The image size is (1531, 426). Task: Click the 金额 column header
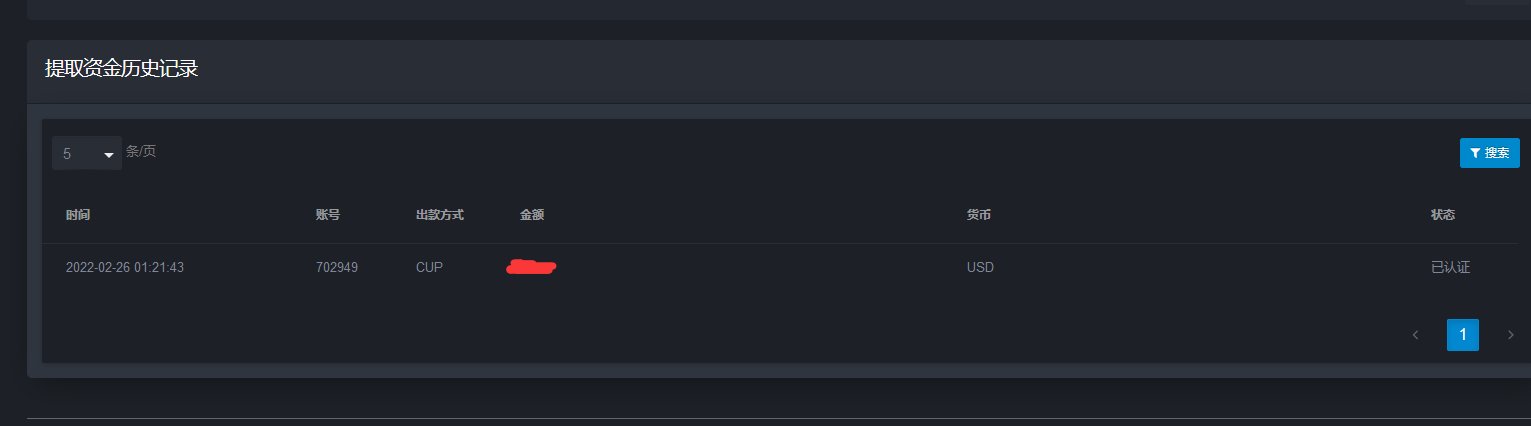point(532,215)
